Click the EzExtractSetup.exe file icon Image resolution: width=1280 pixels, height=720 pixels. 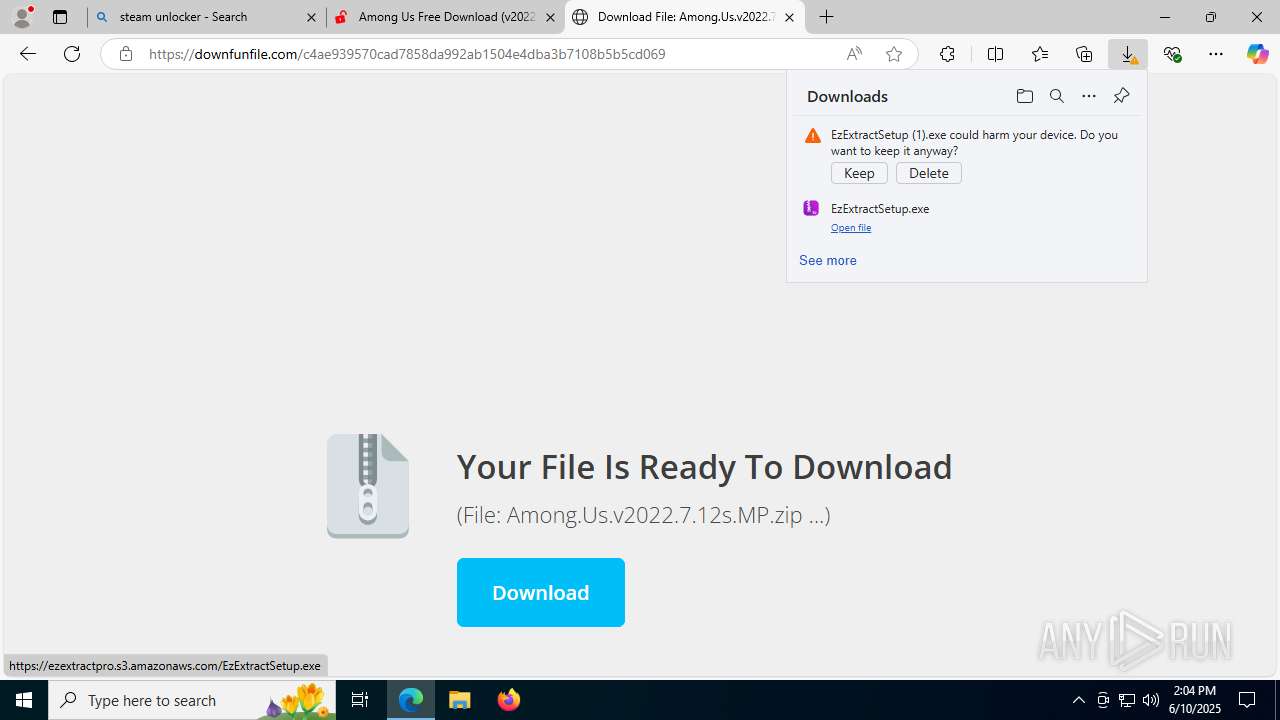point(811,208)
